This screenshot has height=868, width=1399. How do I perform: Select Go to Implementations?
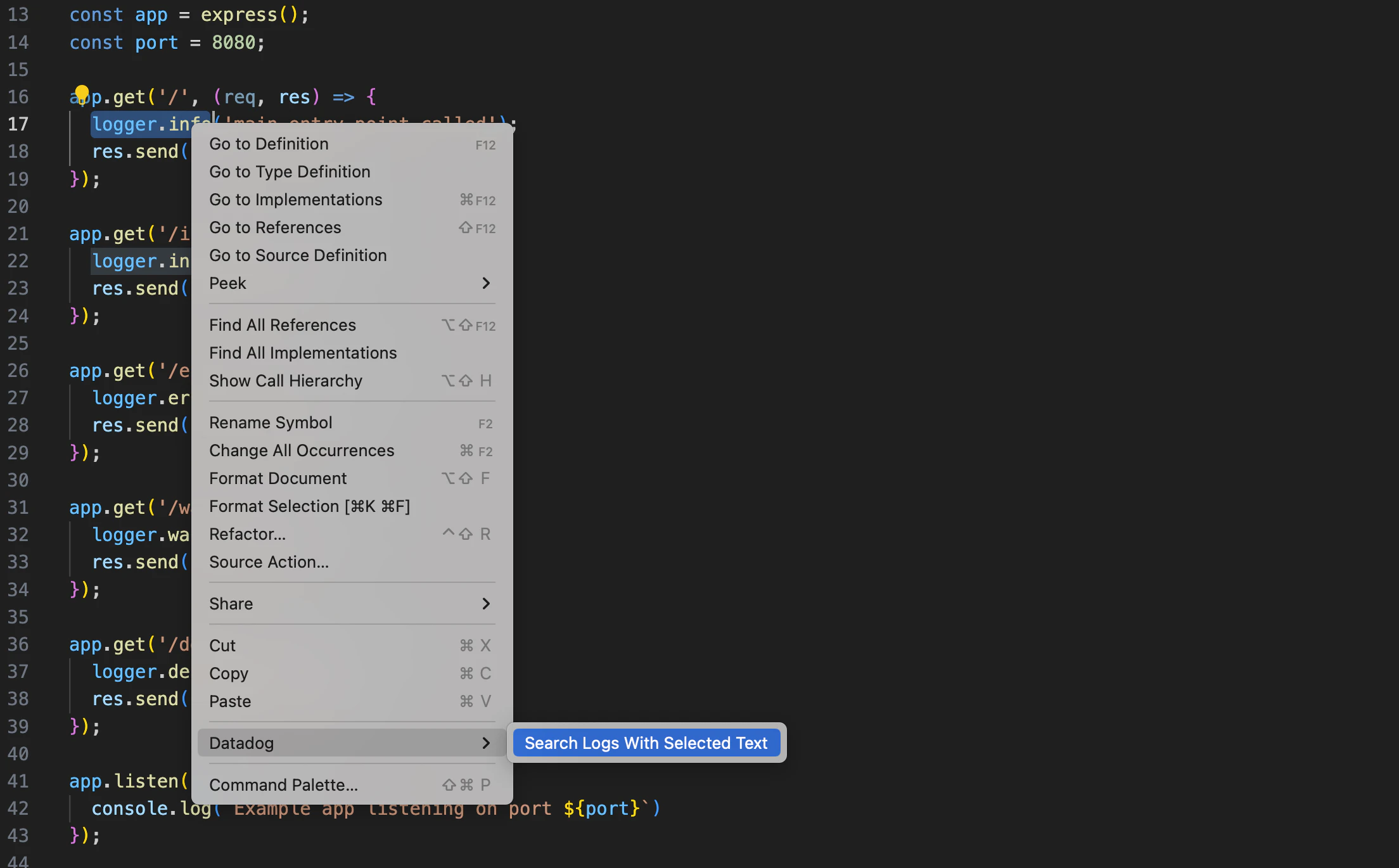coord(295,200)
